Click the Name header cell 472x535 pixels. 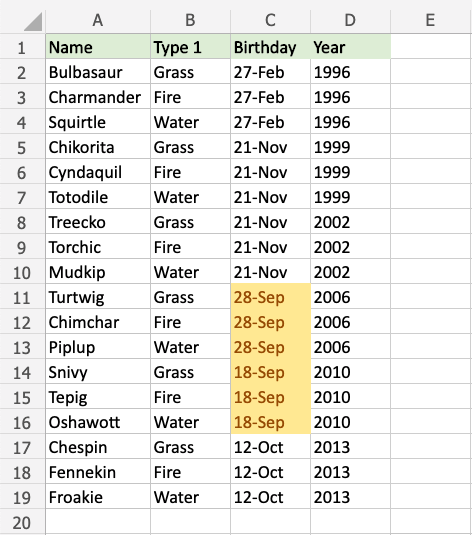click(x=98, y=46)
